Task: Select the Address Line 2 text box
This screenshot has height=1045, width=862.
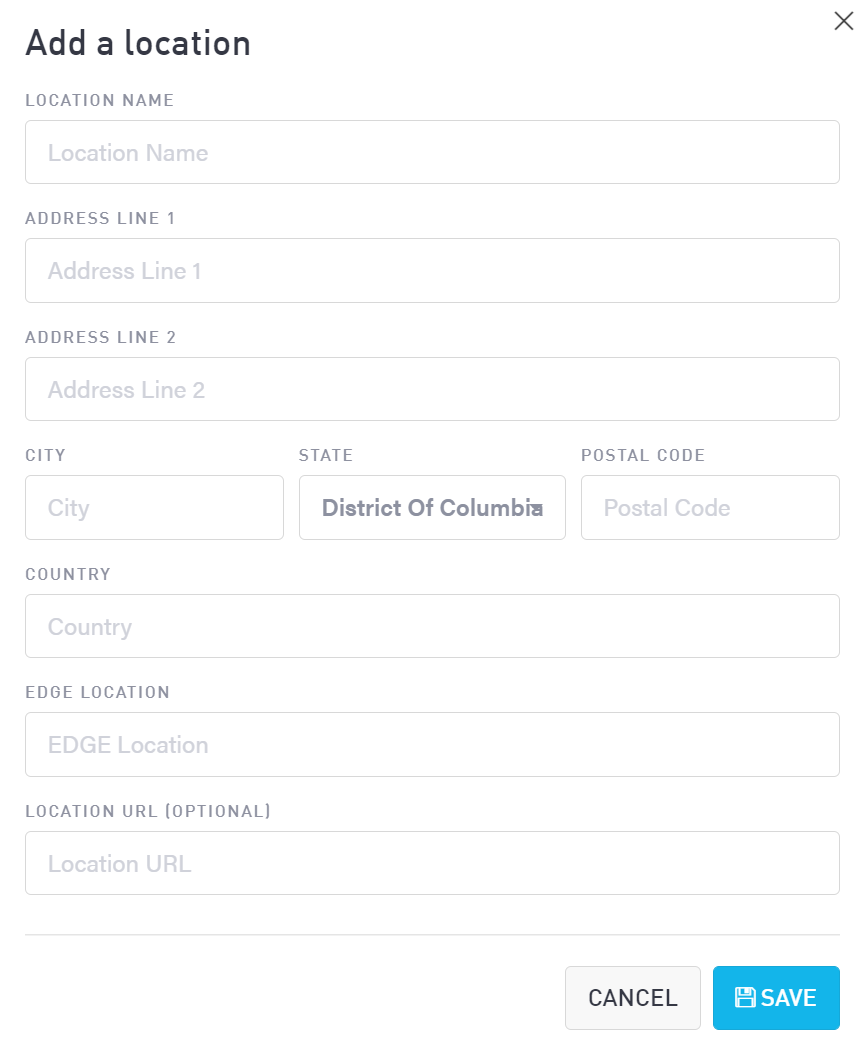Action: click(x=432, y=389)
